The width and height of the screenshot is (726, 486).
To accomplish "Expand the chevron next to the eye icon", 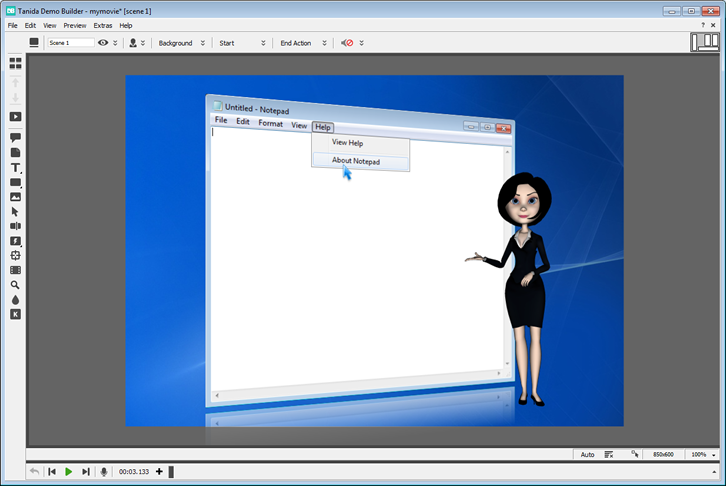I will coord(115,43).
